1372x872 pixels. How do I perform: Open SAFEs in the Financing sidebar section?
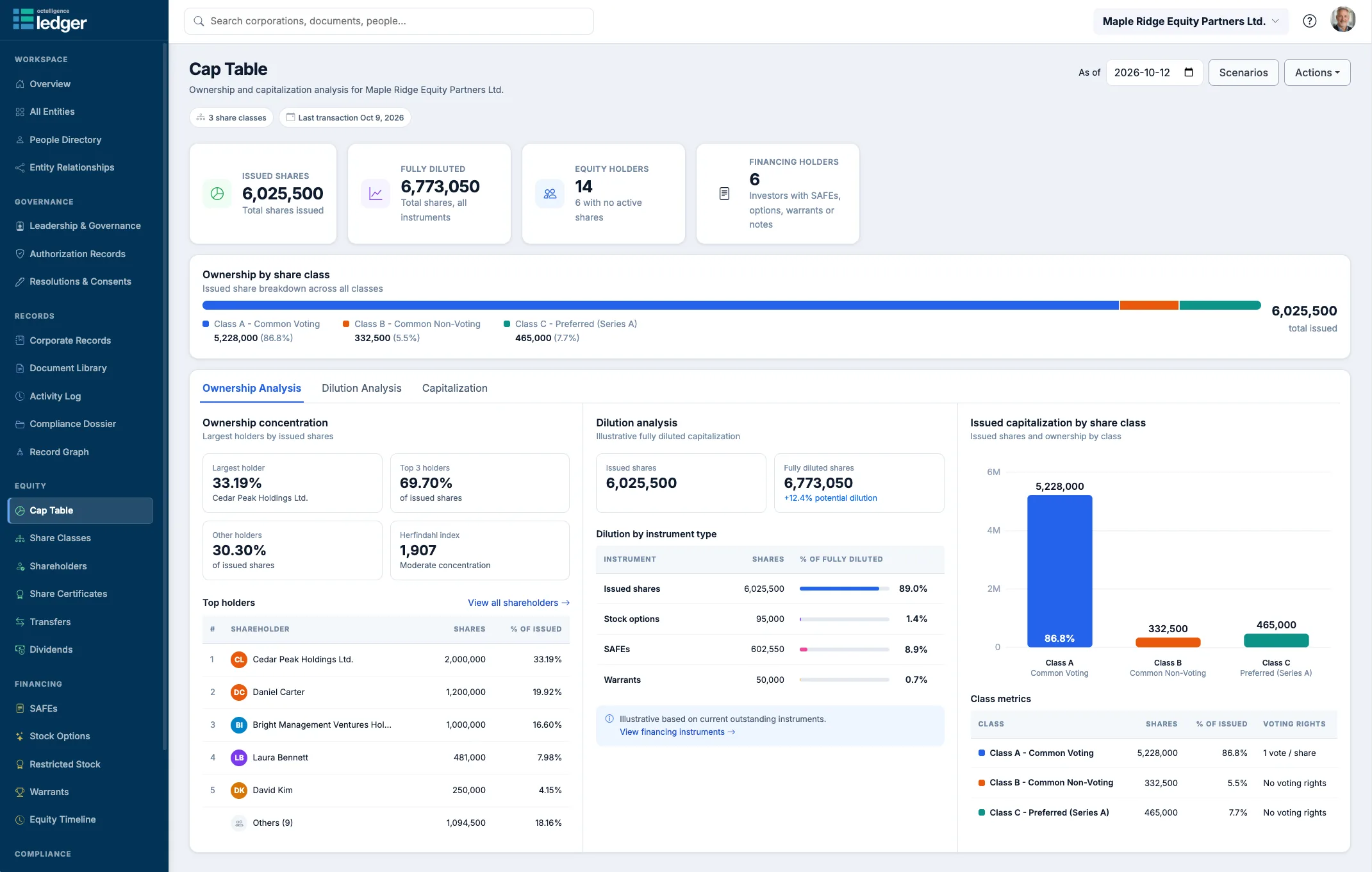pyautogui.click(x=81, y=709)
